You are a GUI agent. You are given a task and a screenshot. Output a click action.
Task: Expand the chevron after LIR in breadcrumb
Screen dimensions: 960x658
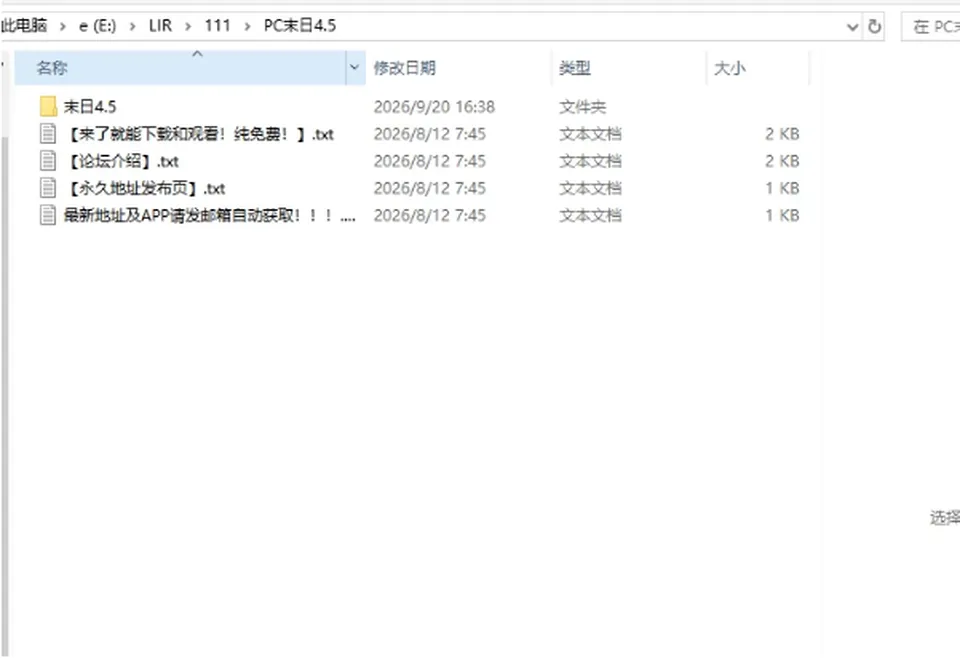[188, 26]
